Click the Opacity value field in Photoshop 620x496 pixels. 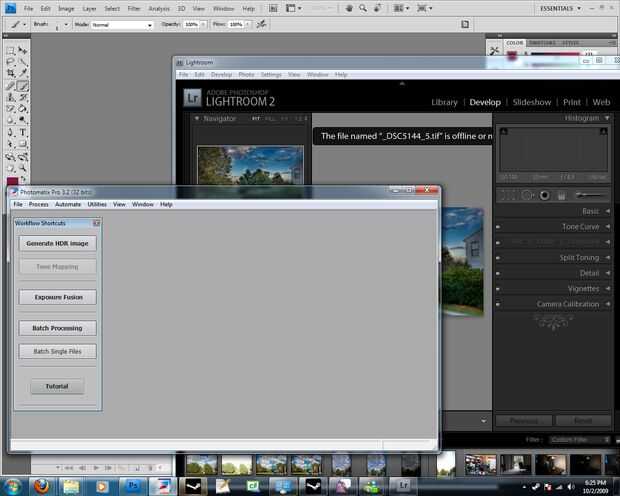pyautogui.click(x=191, y=25)
